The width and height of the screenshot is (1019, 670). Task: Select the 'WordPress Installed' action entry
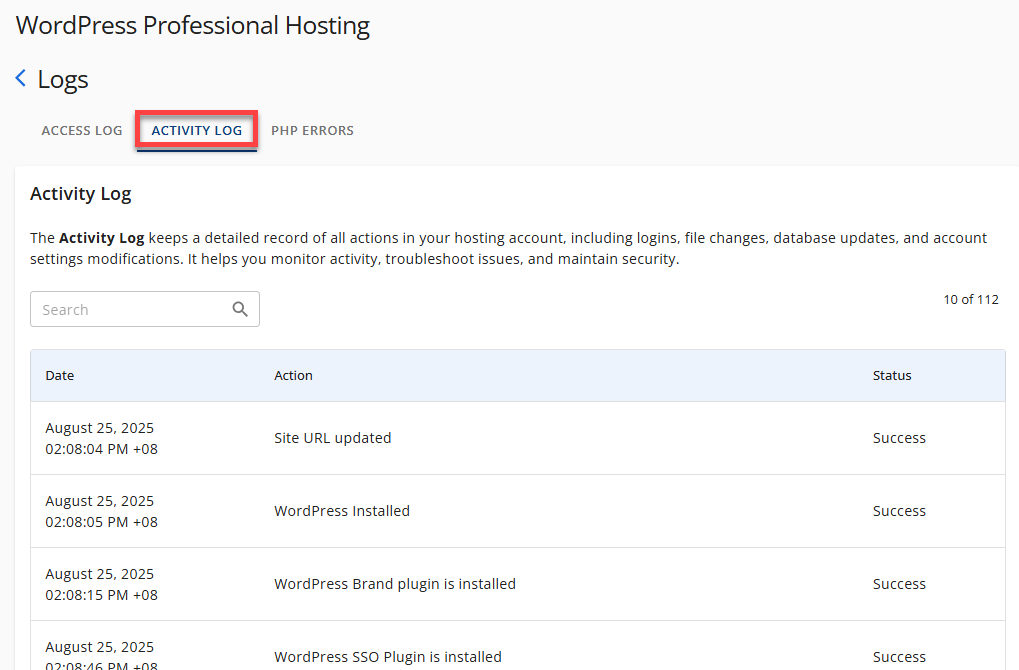click(x=342, y=511)
